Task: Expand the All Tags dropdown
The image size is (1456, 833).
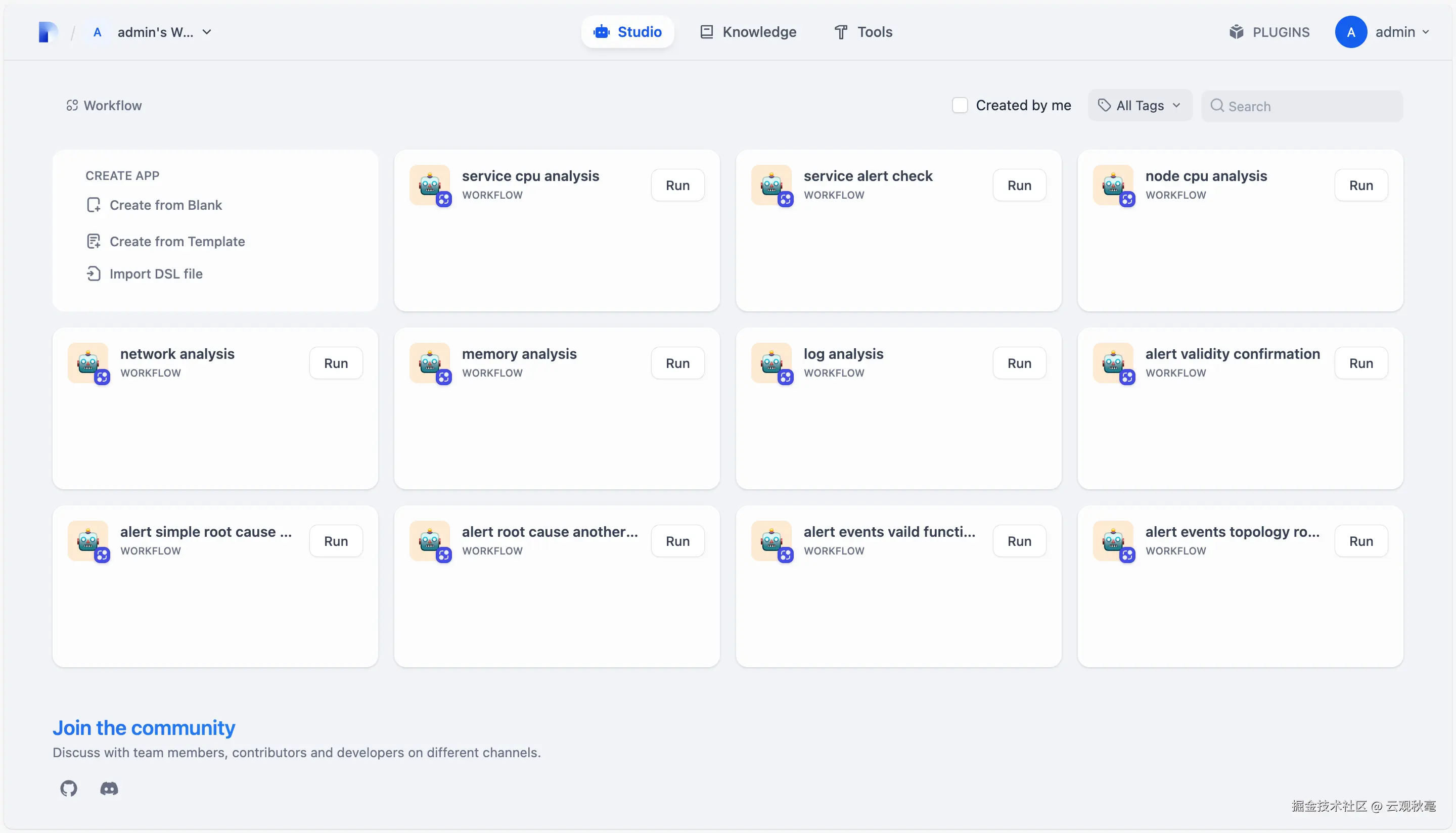Action: 1140,105
